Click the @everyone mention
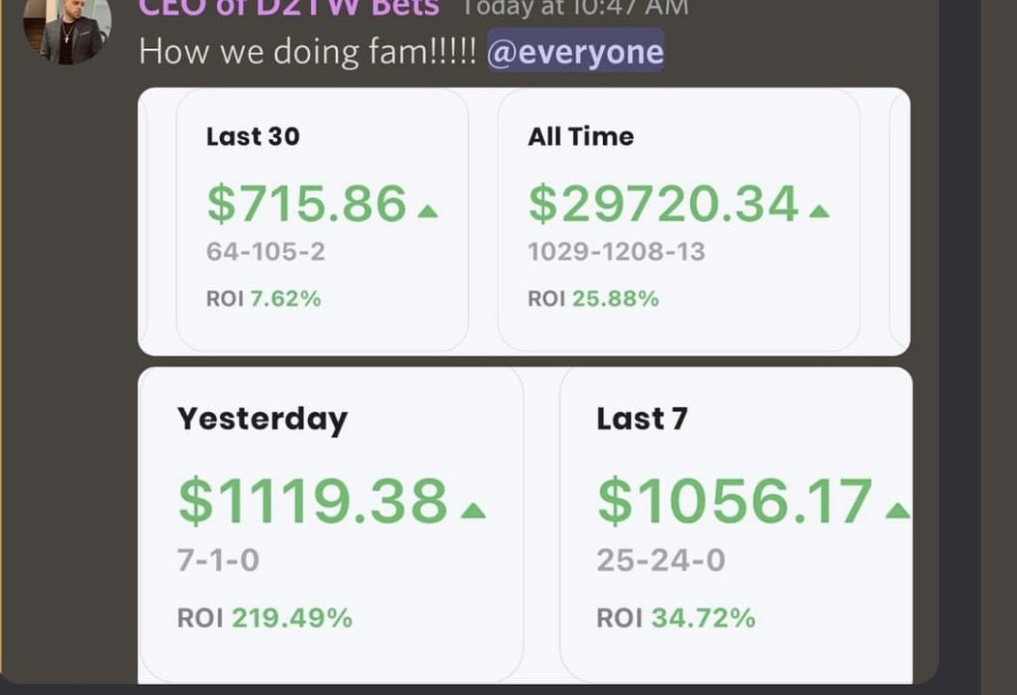The width and height of the screenshot is (1017, 695). (x=575, y=51)
